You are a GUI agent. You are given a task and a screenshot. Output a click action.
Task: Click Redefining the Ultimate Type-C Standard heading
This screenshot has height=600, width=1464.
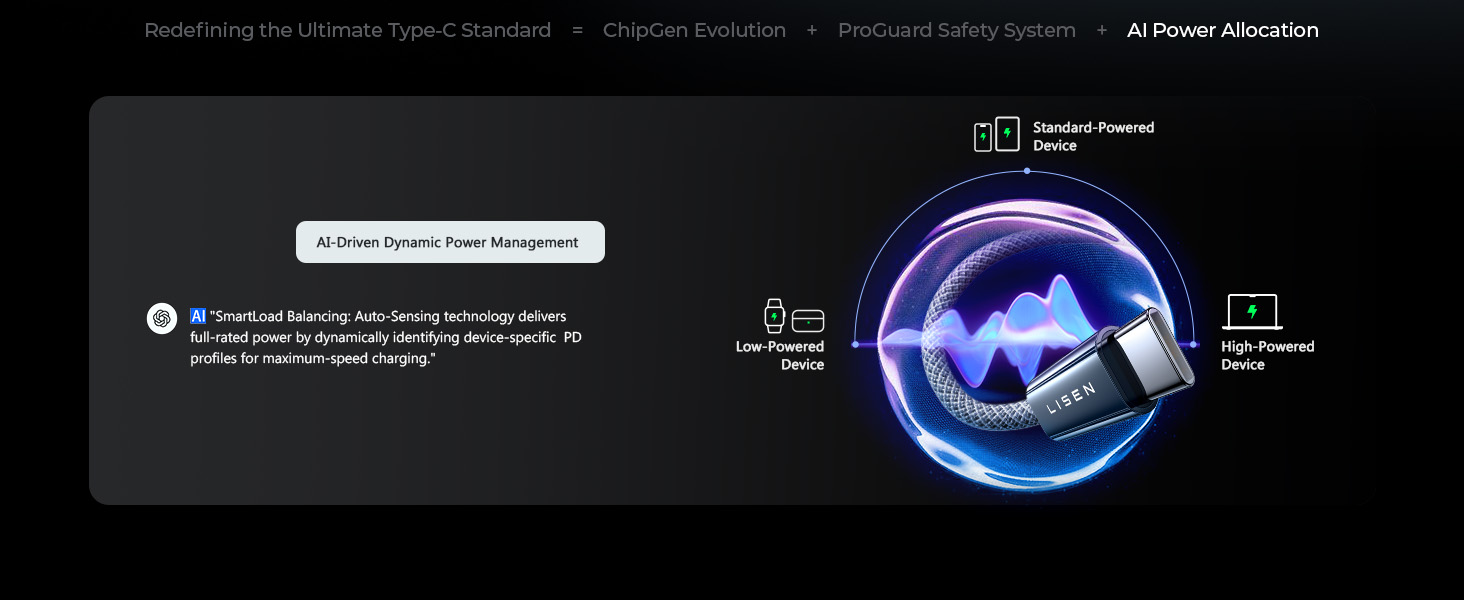[347, 31]
